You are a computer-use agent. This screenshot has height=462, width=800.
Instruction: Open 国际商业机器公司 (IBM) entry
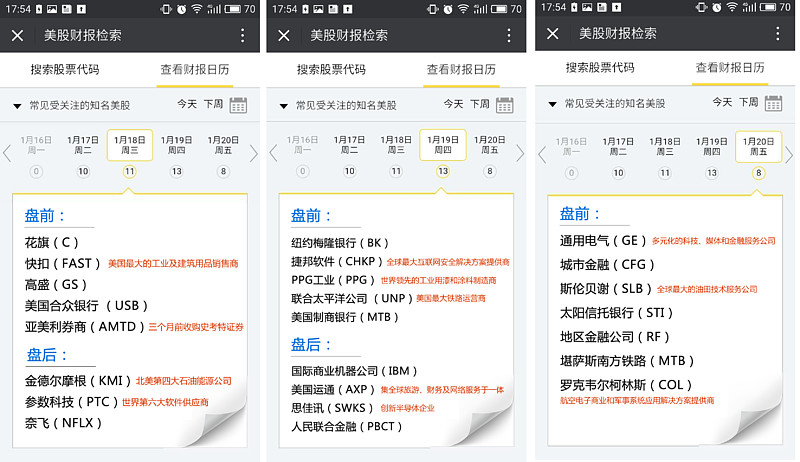(354, 371)
